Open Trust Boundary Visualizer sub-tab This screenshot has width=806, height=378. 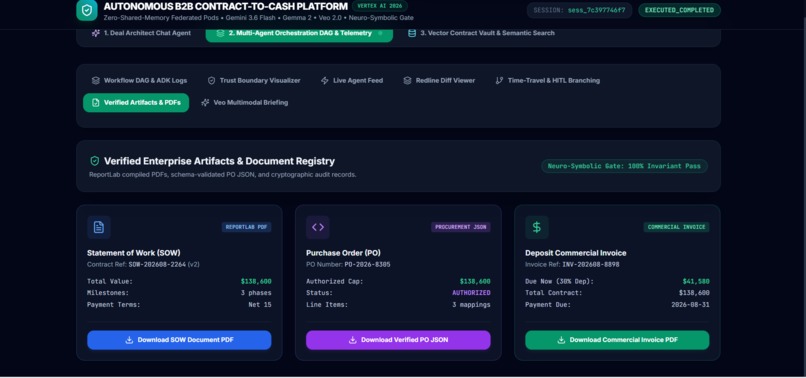tap(254, 81)
